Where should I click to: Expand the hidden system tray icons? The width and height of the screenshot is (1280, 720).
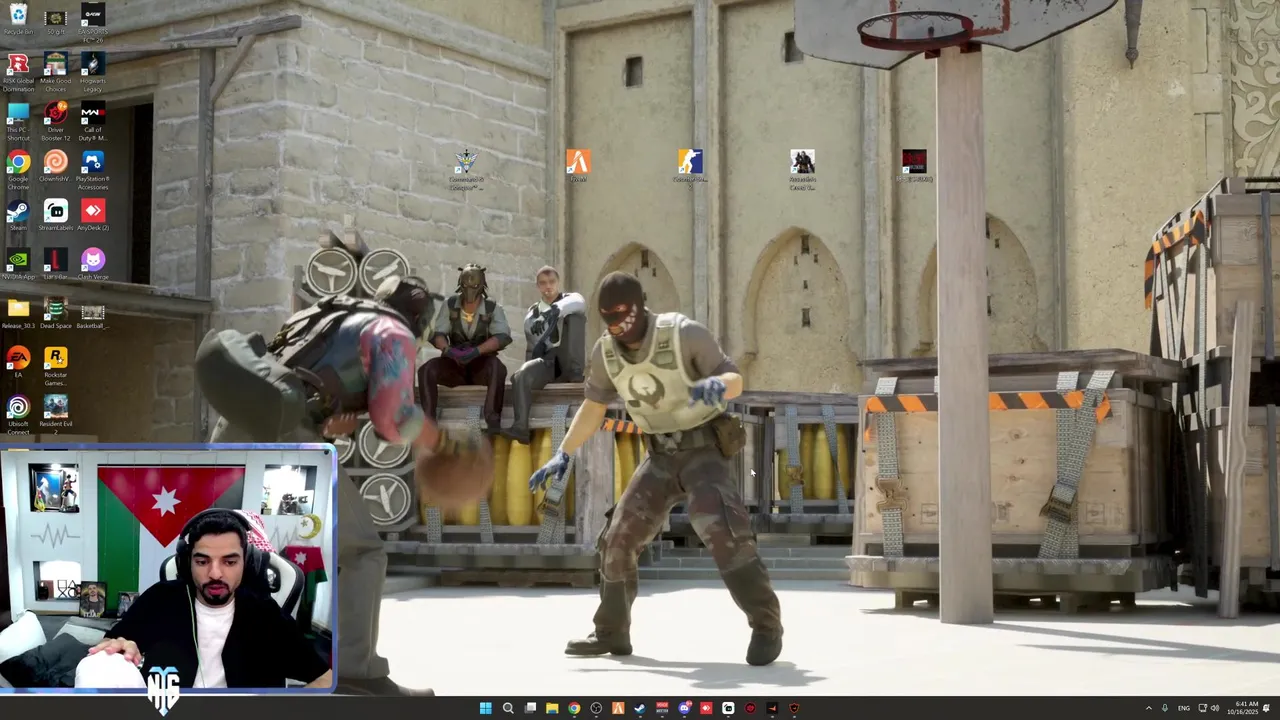click(x=1148, y=708)
